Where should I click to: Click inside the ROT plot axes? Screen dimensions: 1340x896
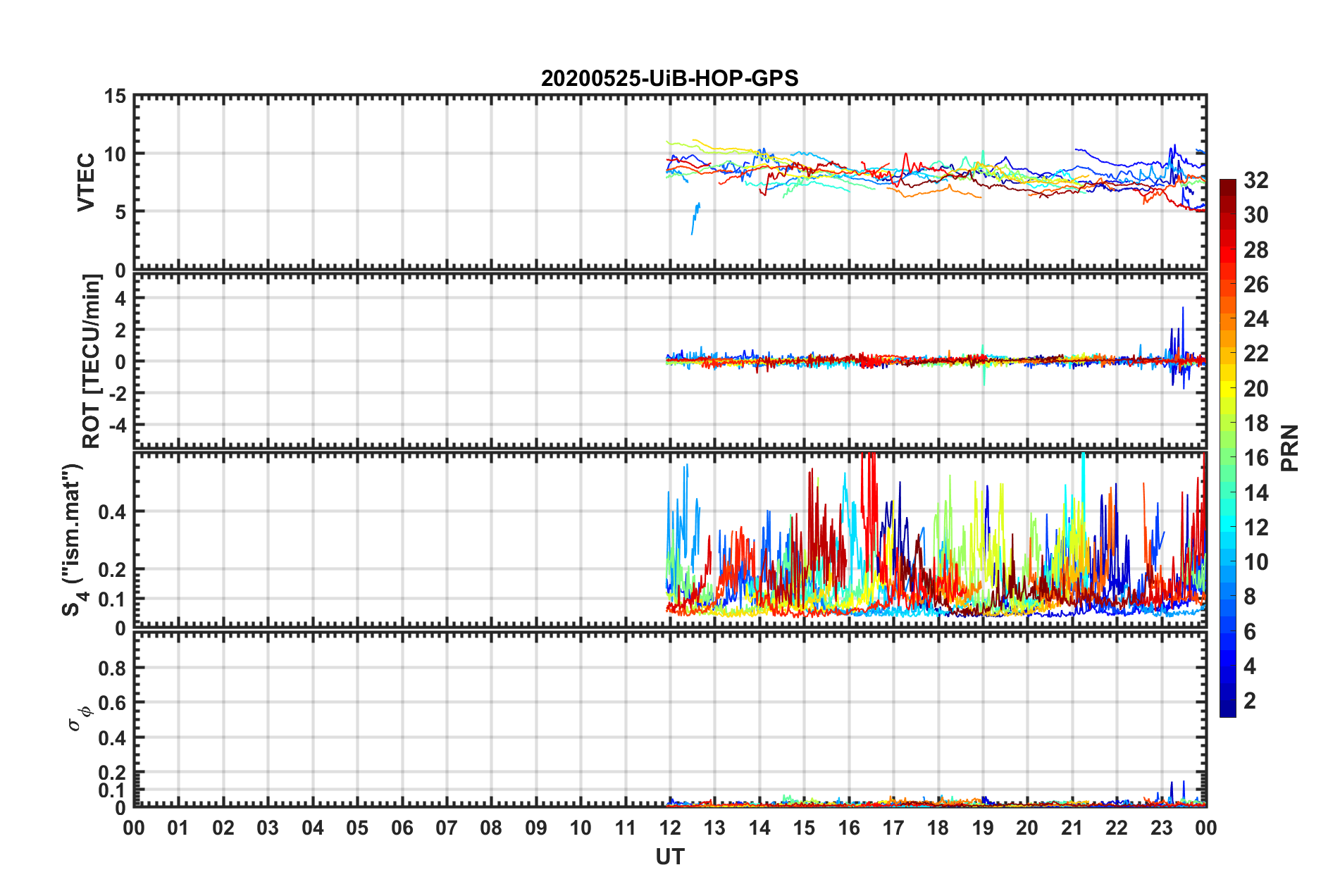pyautogui.click(x=670, y=361)
